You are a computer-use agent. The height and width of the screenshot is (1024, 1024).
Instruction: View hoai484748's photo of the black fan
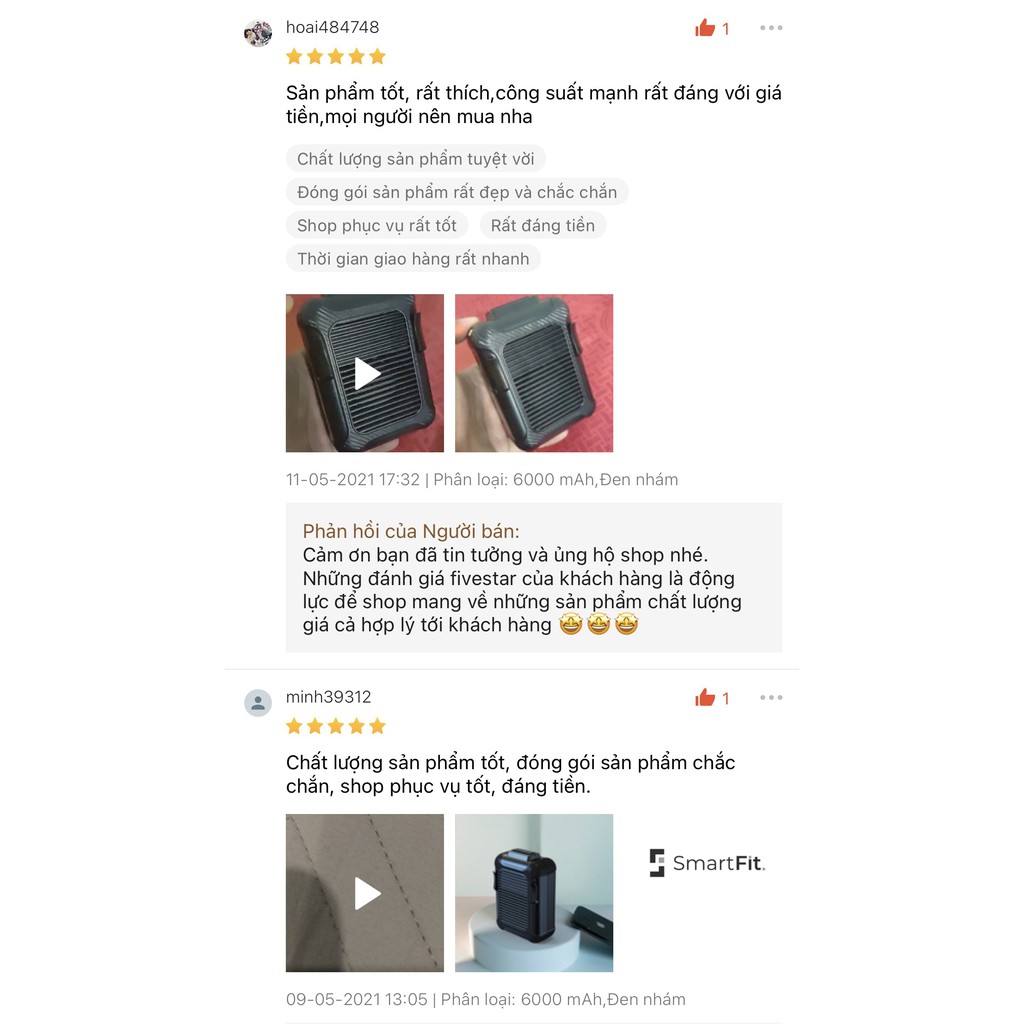534,373
